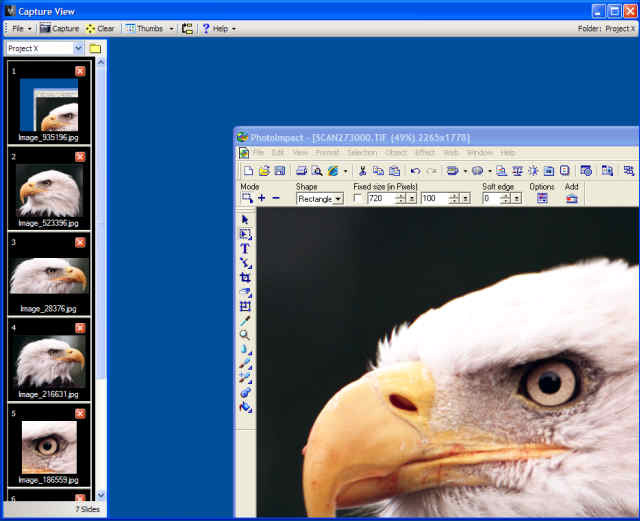
Task: Expand the Thumbs dropdown arrow
Action: click(171, 29)
